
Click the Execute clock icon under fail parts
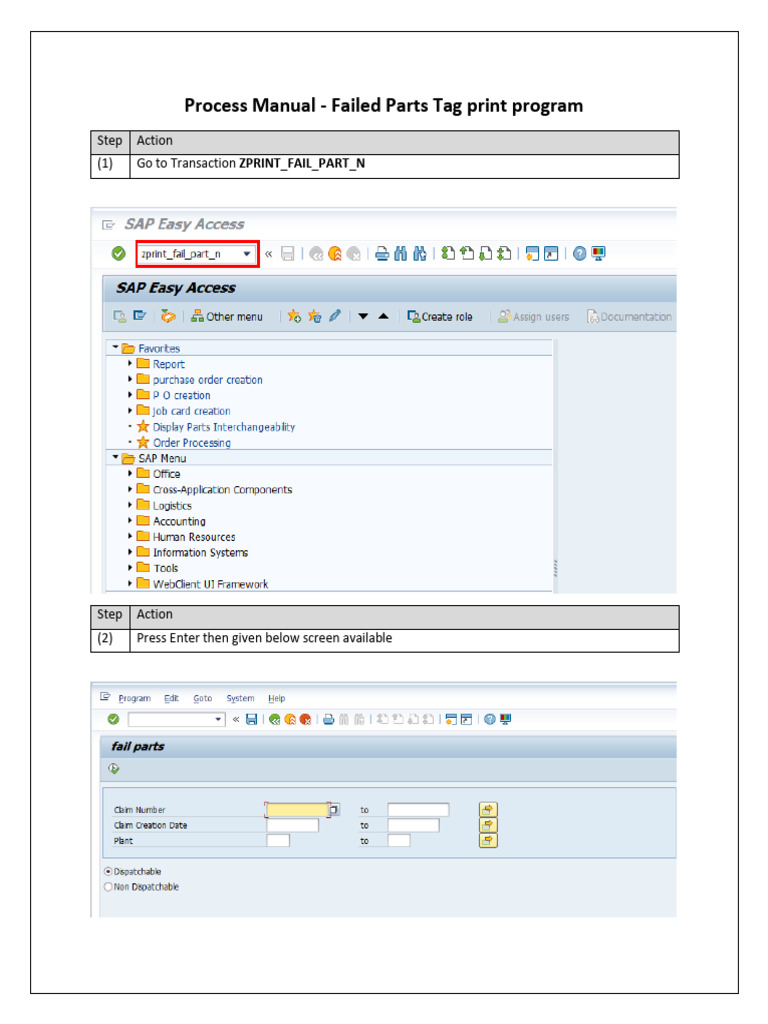pos(114,769)
